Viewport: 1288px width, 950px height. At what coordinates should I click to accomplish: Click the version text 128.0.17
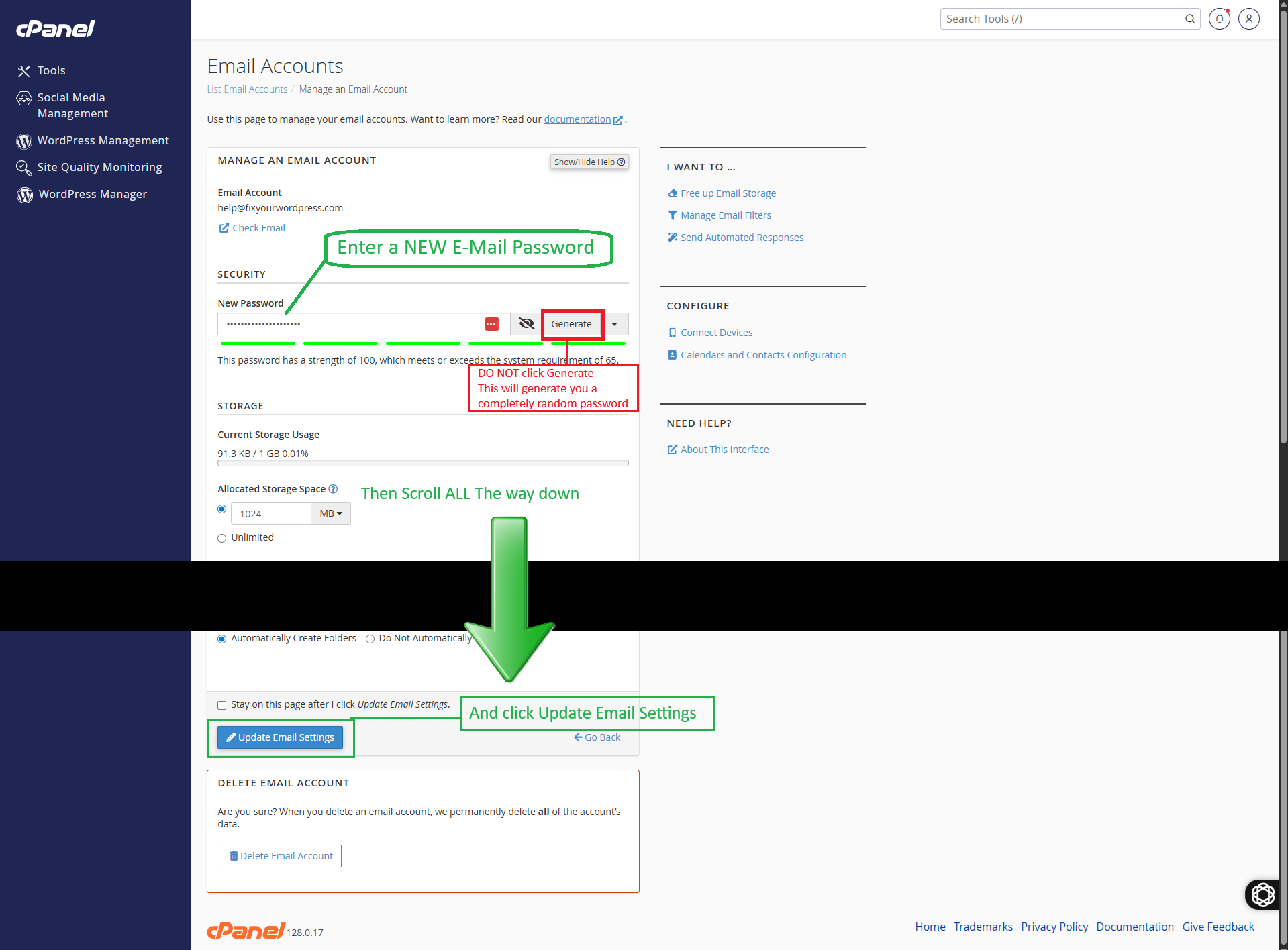click(x=305, y=933)
